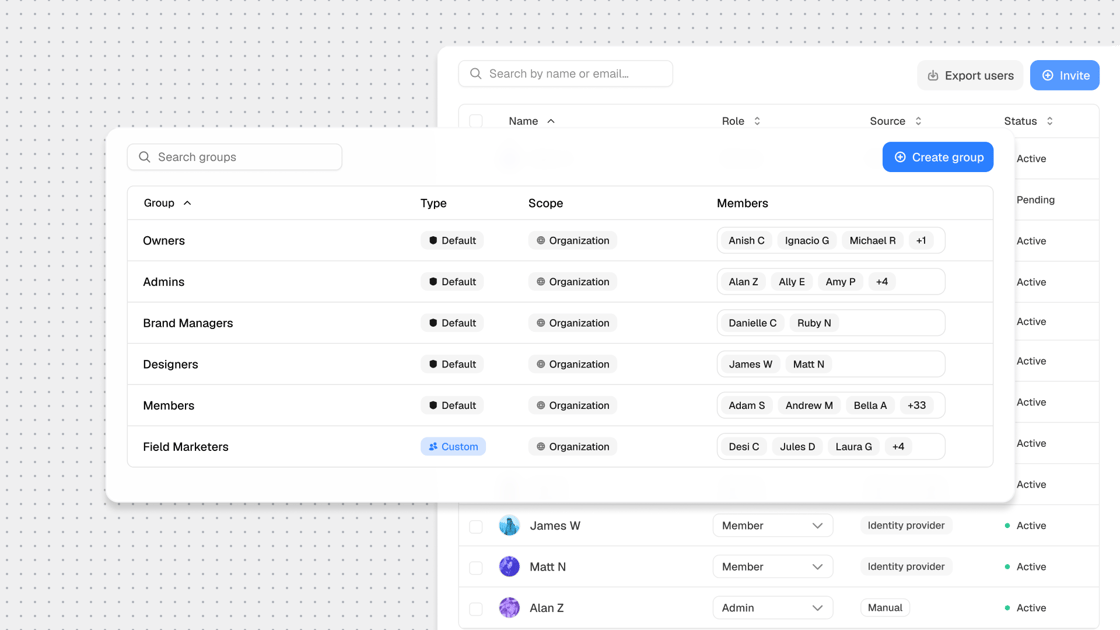Open James W role dropdown
Screen dimensions: 1120x630
point(772,526)
